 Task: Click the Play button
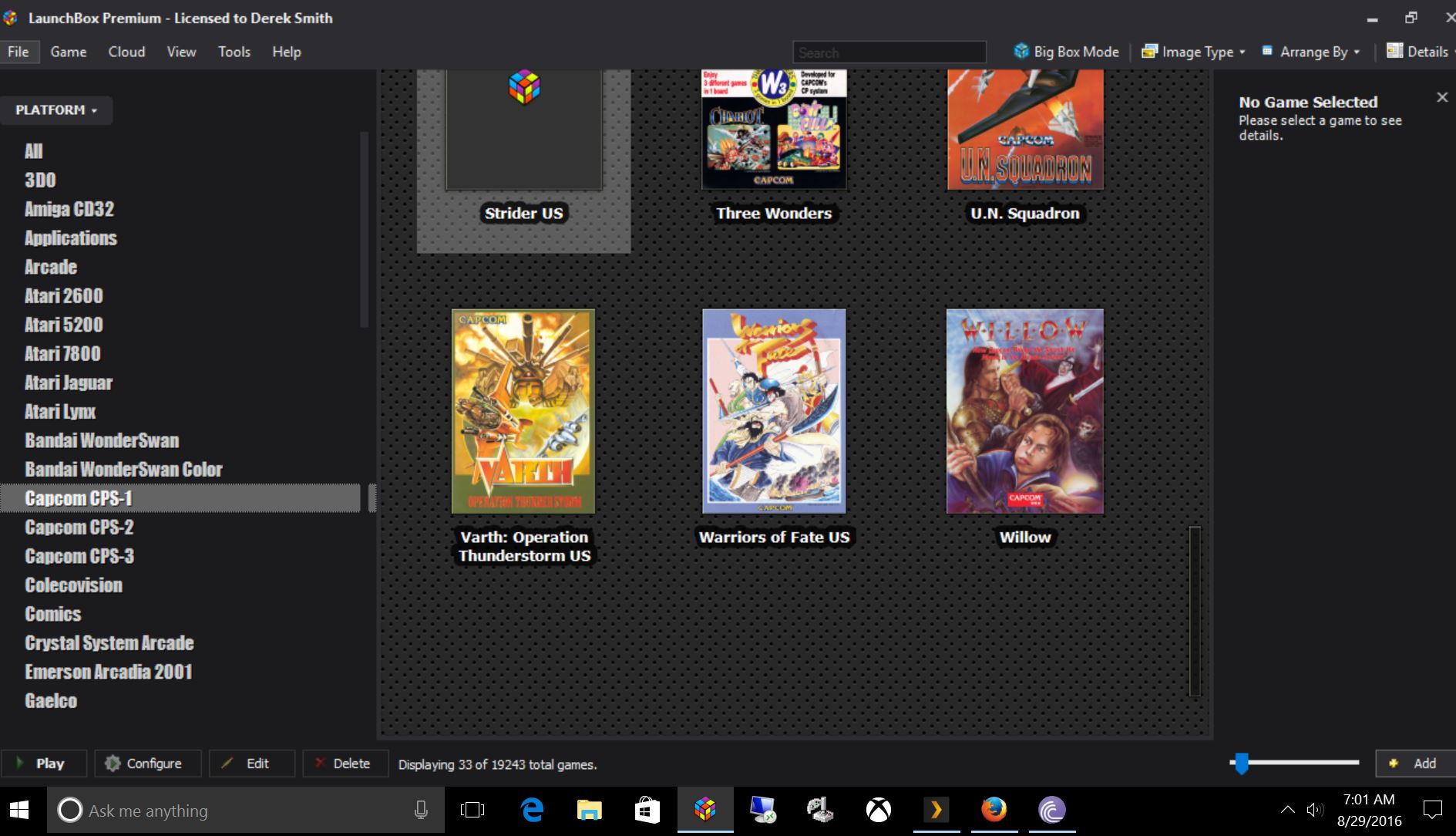44,764
